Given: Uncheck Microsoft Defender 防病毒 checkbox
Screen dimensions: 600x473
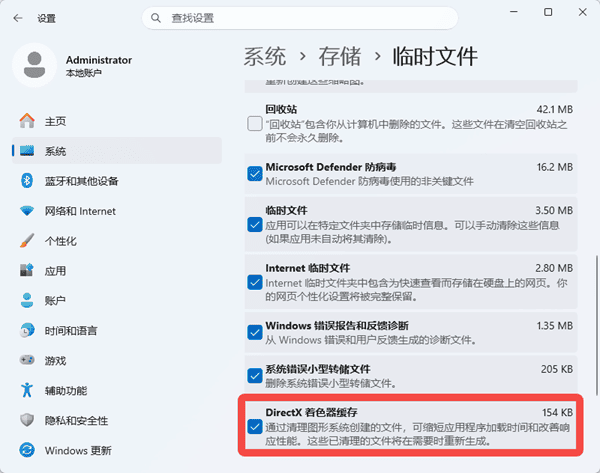Looking at the screenshot, I should pos(254,174).
